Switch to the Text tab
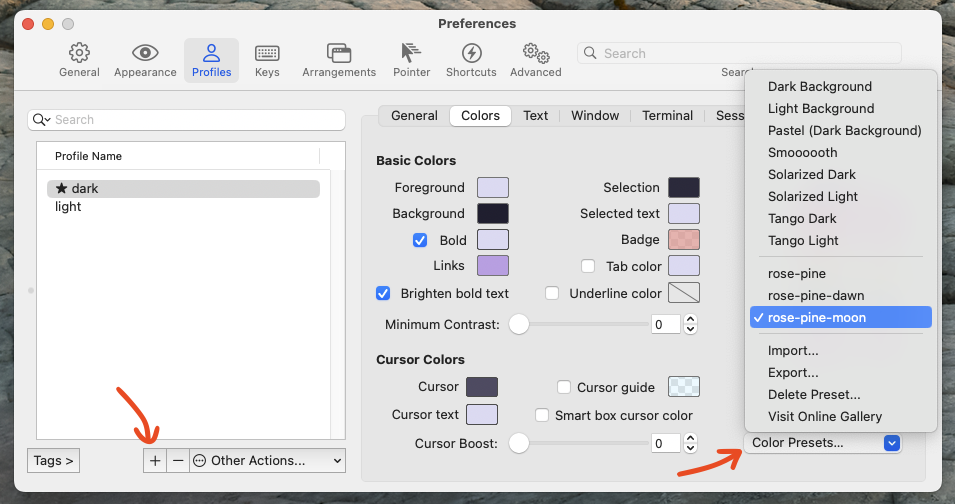The image size is (955, 504). [x=536, y=115]
